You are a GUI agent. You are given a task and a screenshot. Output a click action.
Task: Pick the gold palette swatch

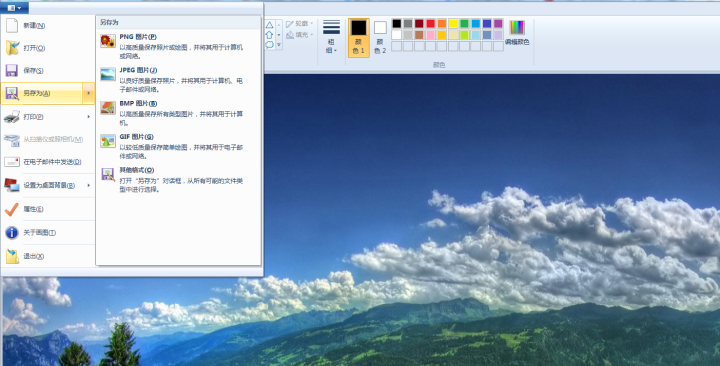(442, 35)
